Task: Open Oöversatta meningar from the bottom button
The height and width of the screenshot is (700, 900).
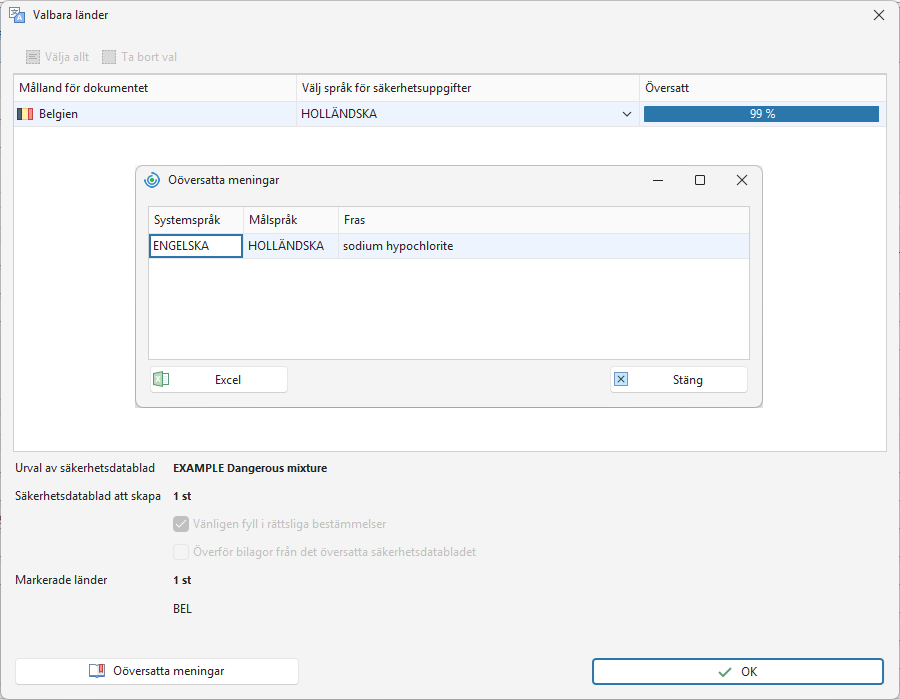Action: click(157, 671)
